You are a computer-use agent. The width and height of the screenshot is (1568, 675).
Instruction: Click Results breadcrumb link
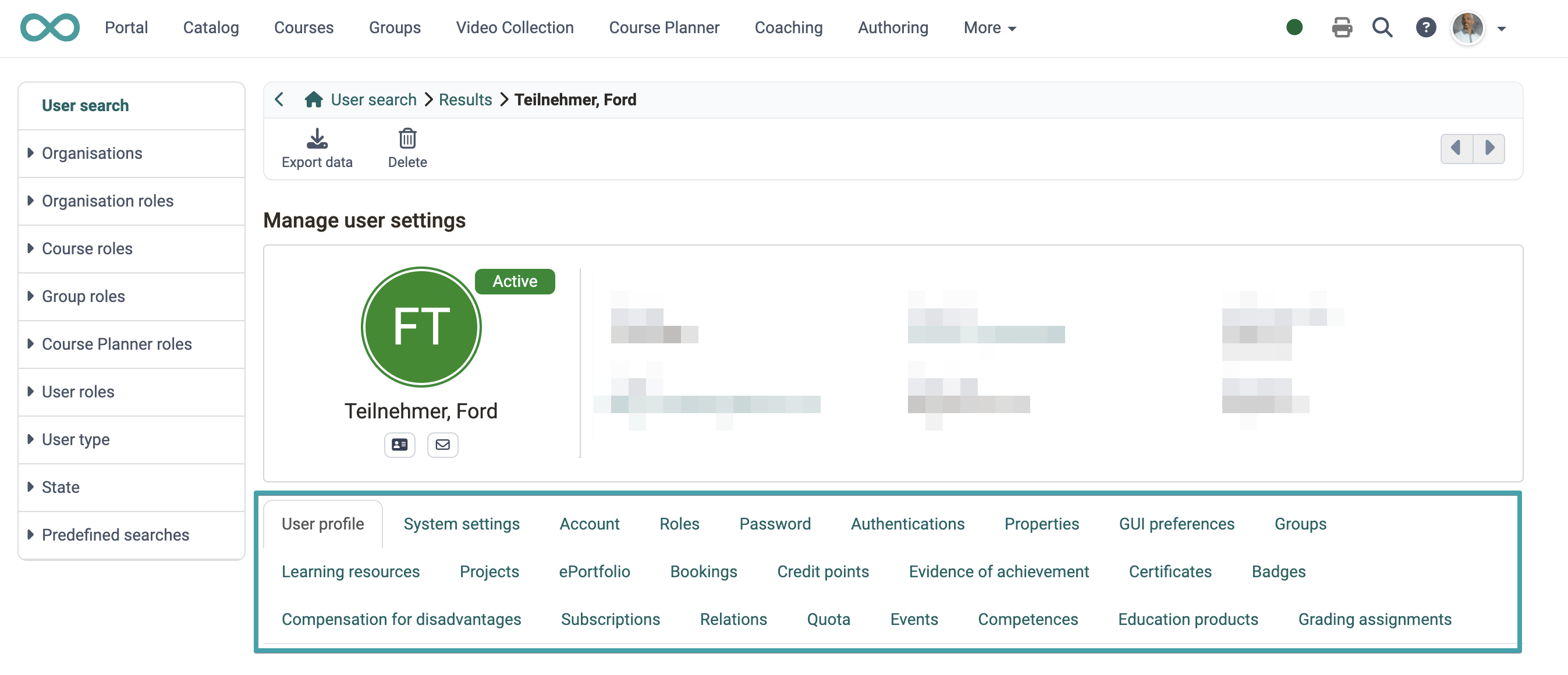pyautogui.click(x=465, y=99)
